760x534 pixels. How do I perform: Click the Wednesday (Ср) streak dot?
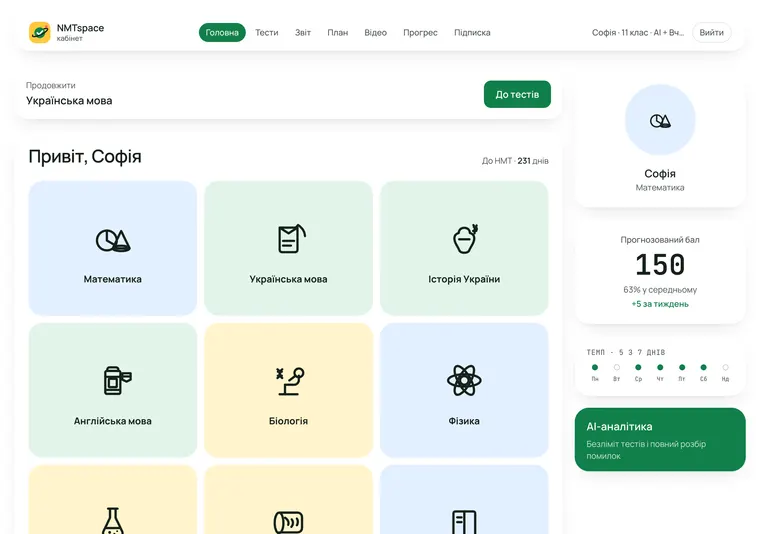[x=638, y=367]
